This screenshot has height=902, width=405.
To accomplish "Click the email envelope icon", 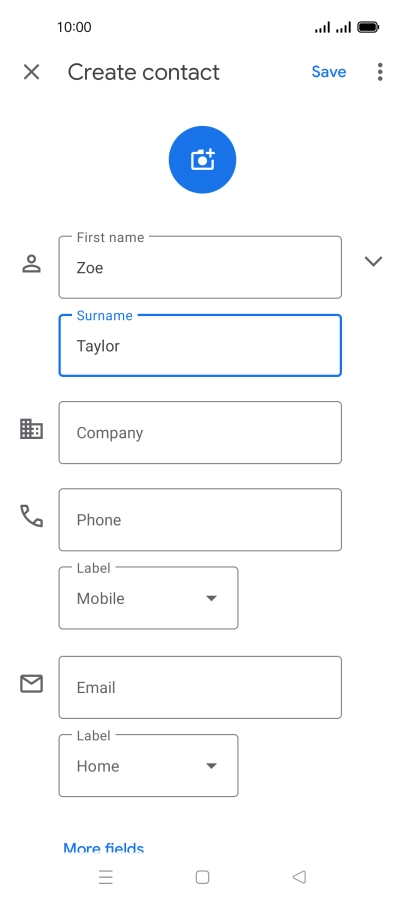I will 32,684.
